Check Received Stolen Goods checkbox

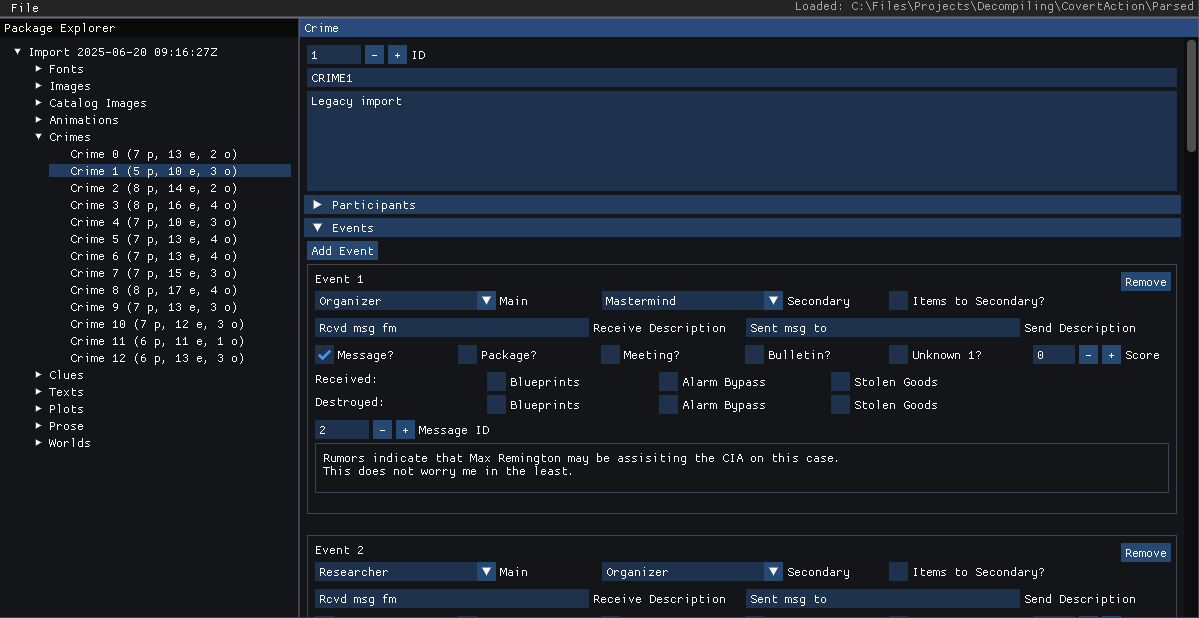840,382
